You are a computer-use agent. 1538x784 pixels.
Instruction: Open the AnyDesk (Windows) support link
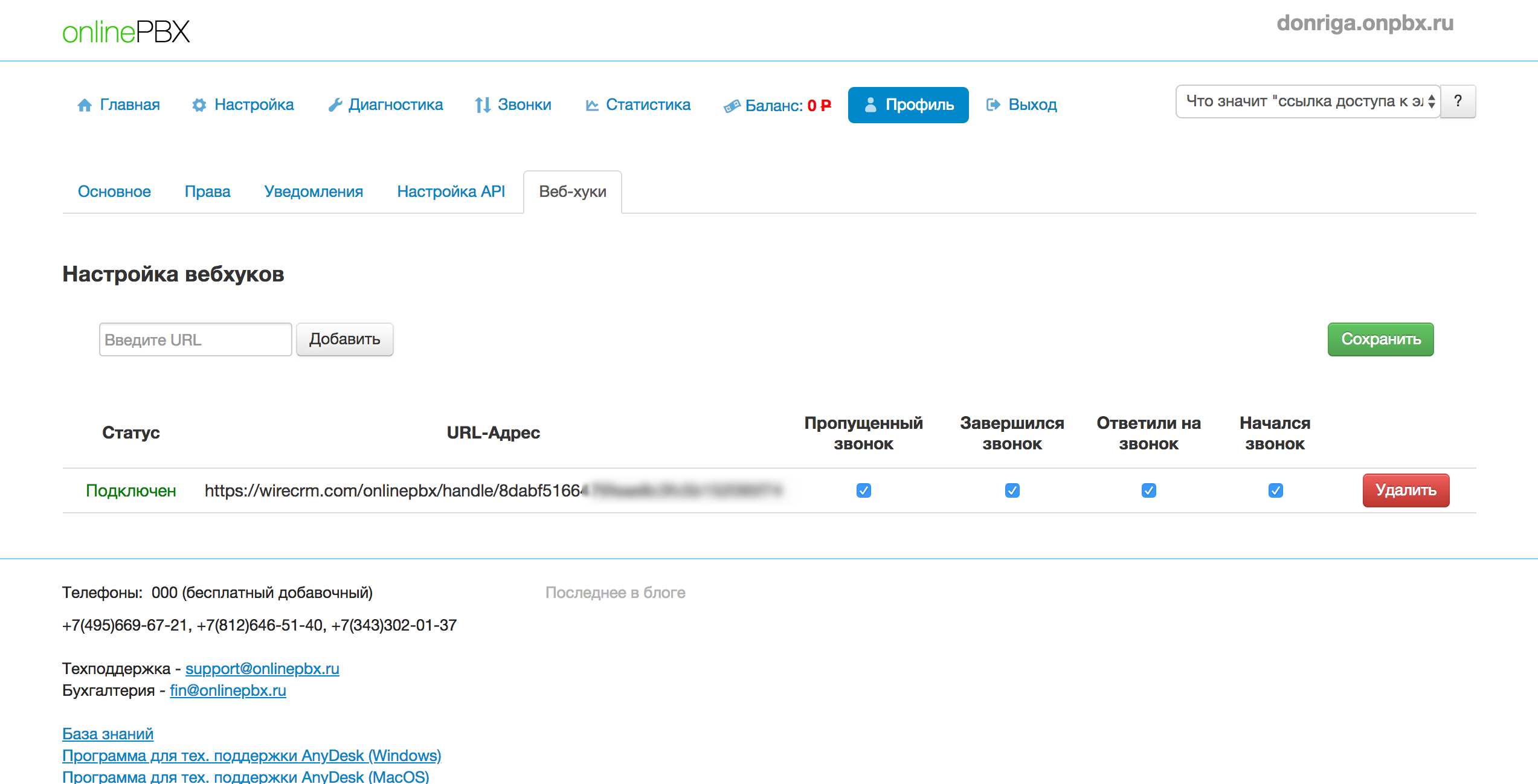tap(251, 756)
